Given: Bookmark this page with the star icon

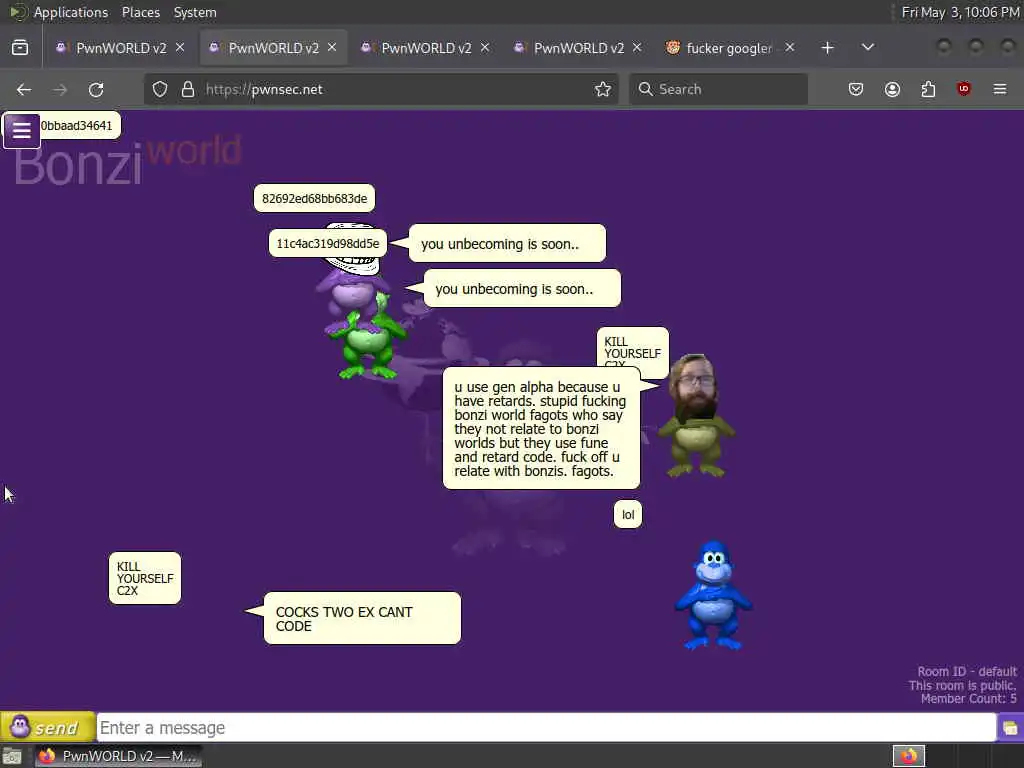Looking at the screenshot, I should 603,89.
